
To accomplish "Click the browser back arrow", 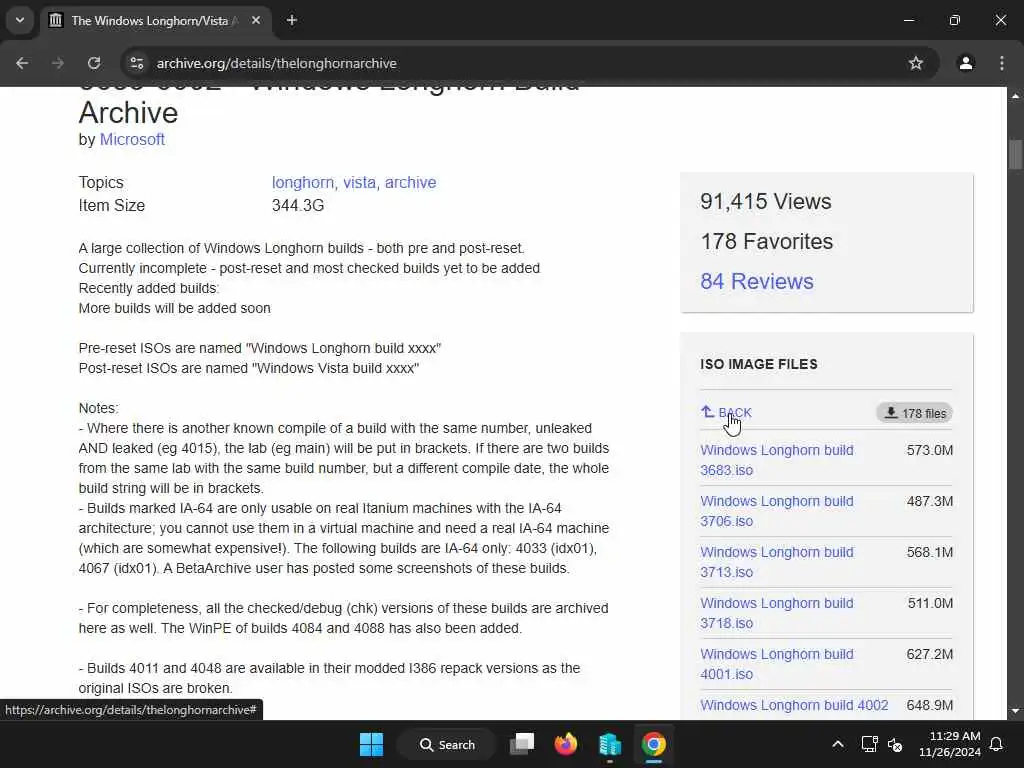I will pyautogui.click(x=22, y=63).
